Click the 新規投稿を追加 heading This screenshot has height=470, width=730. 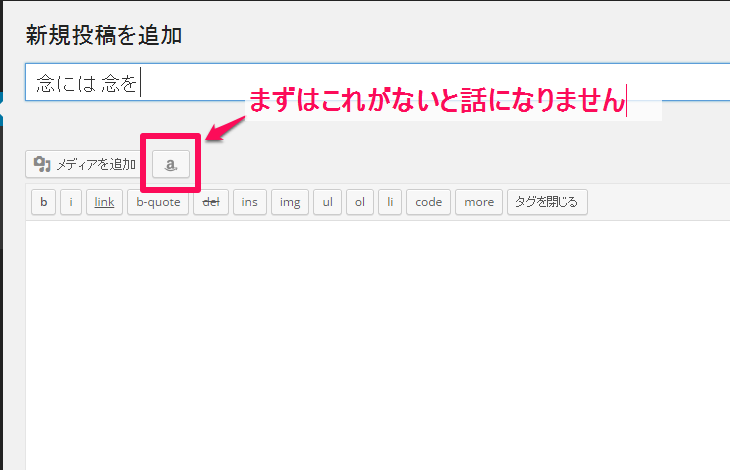pos(103,35)
